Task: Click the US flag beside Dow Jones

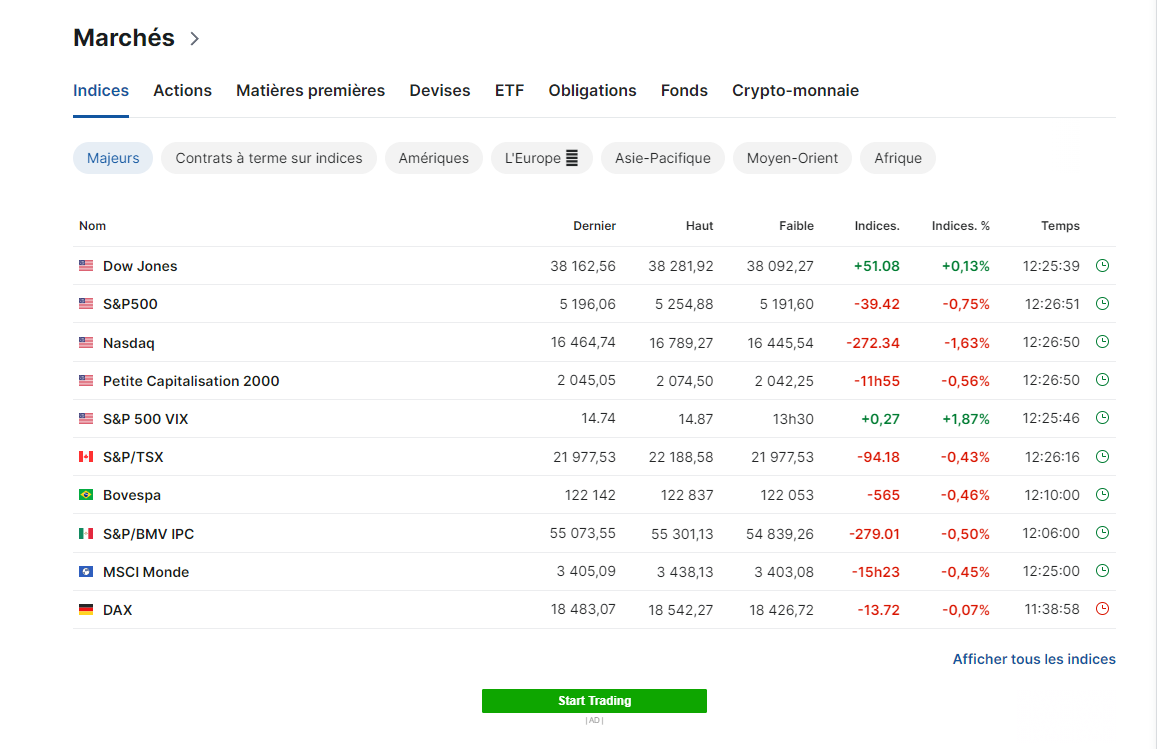Action: (86, 266)
